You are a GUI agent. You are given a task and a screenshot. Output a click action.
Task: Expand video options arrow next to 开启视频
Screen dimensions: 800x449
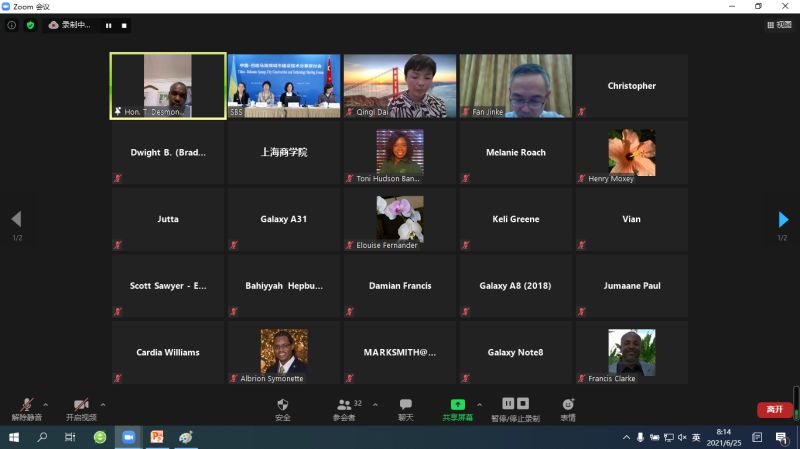pos(103,404)
